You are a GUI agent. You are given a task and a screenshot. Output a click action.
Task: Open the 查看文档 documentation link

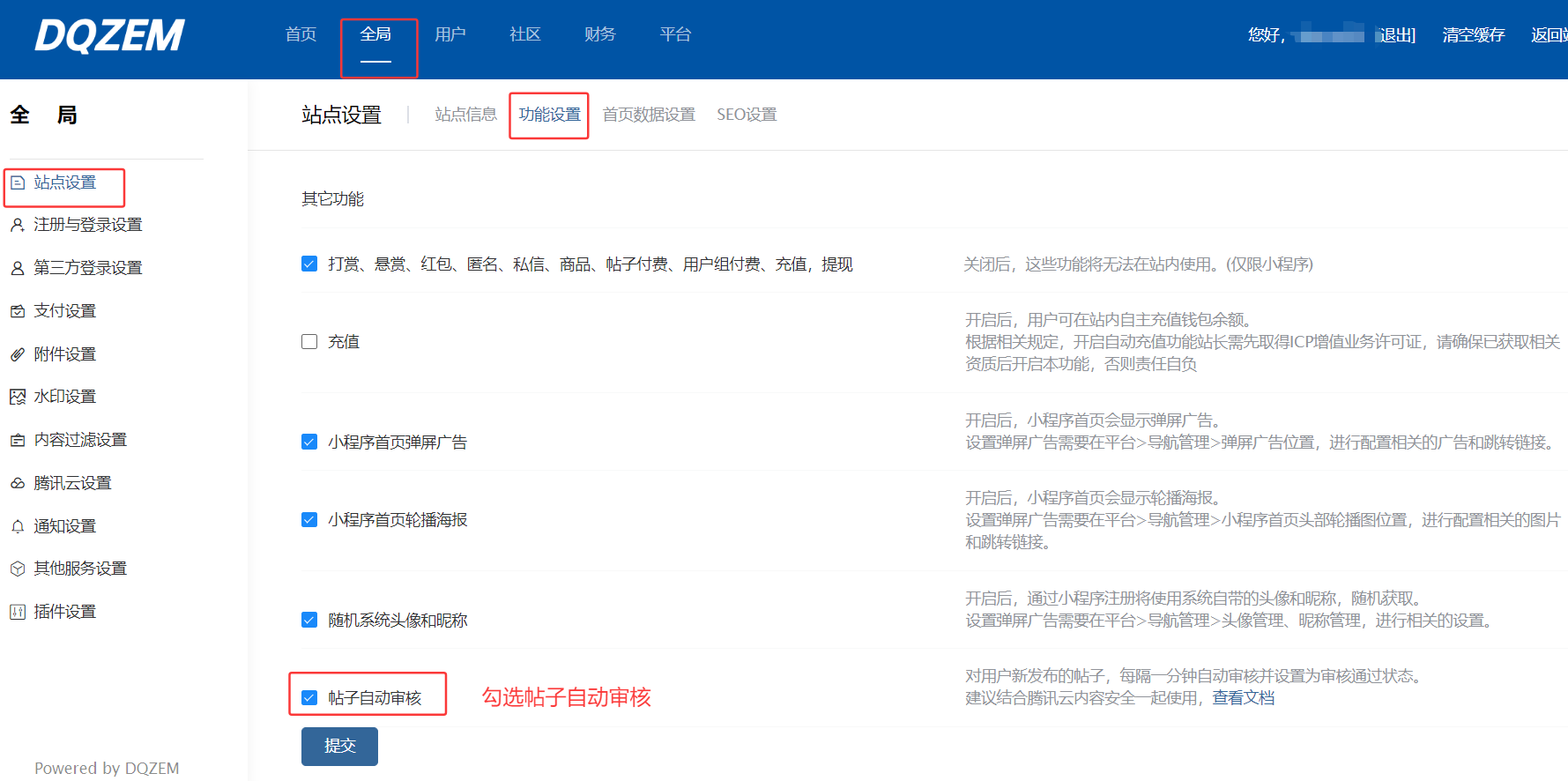click(x=1243, y=698)
